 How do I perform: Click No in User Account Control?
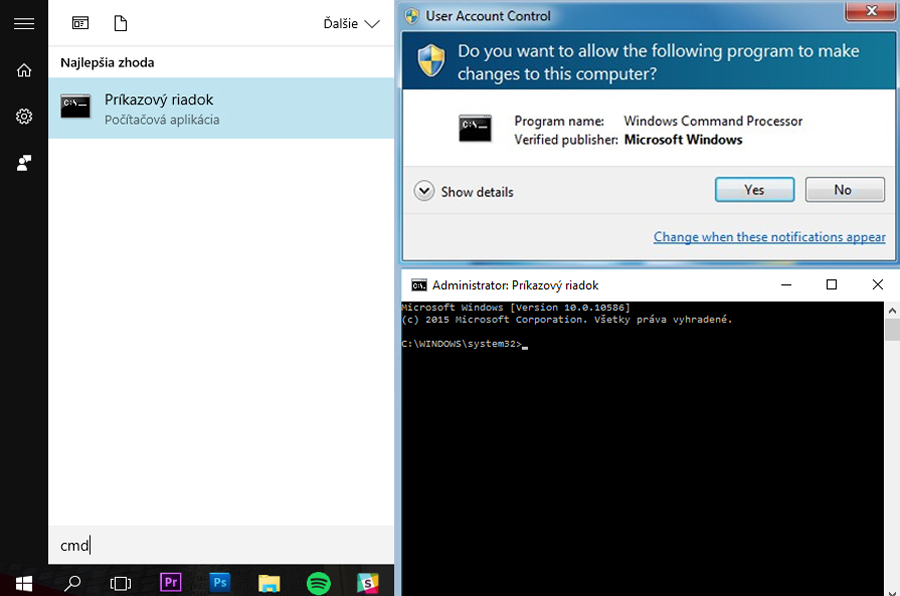tap(844, 189)
